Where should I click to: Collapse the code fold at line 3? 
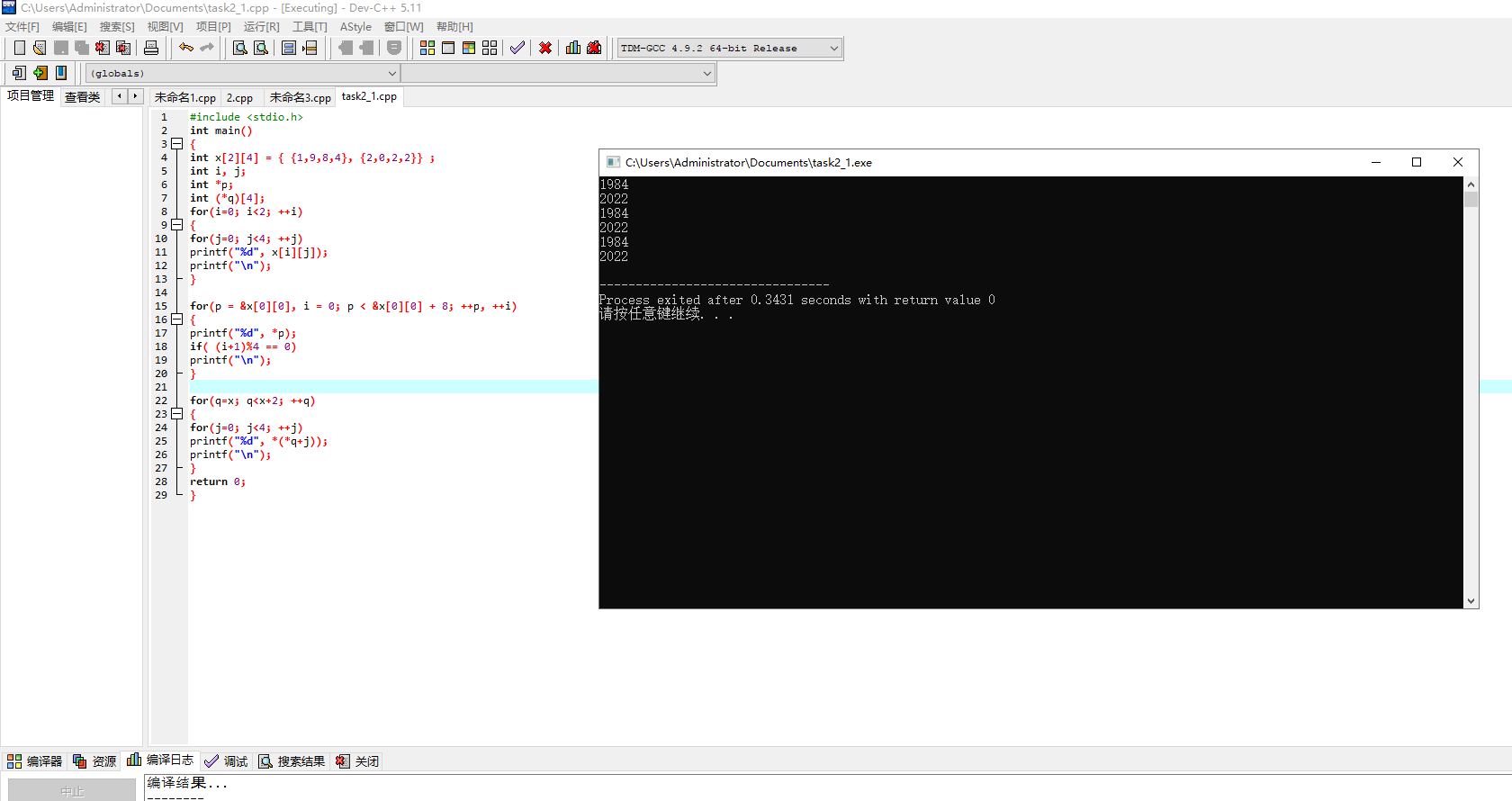[177, 144]
